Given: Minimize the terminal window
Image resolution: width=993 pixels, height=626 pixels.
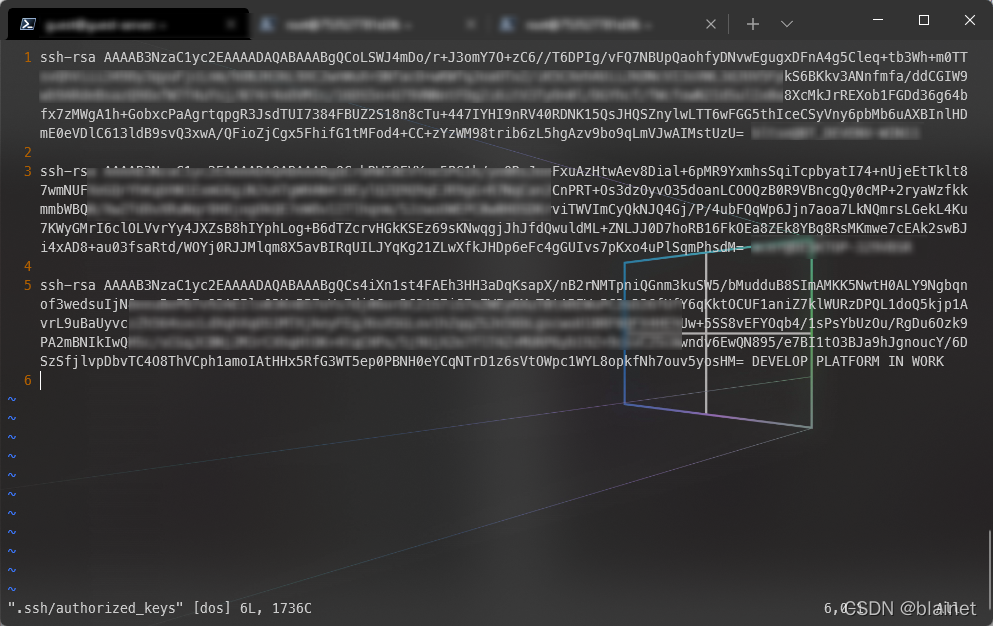Looking at the screenshot, I should pyautogui.click(x=878, y=20).
